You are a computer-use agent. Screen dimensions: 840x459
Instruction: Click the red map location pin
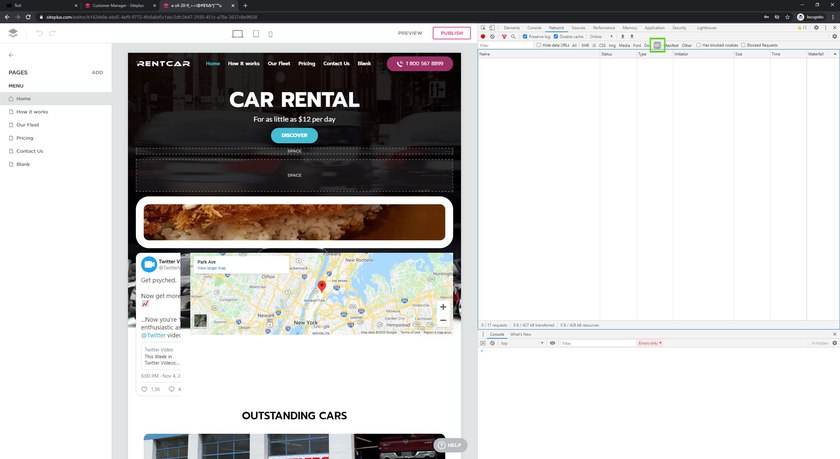(321, 286)
